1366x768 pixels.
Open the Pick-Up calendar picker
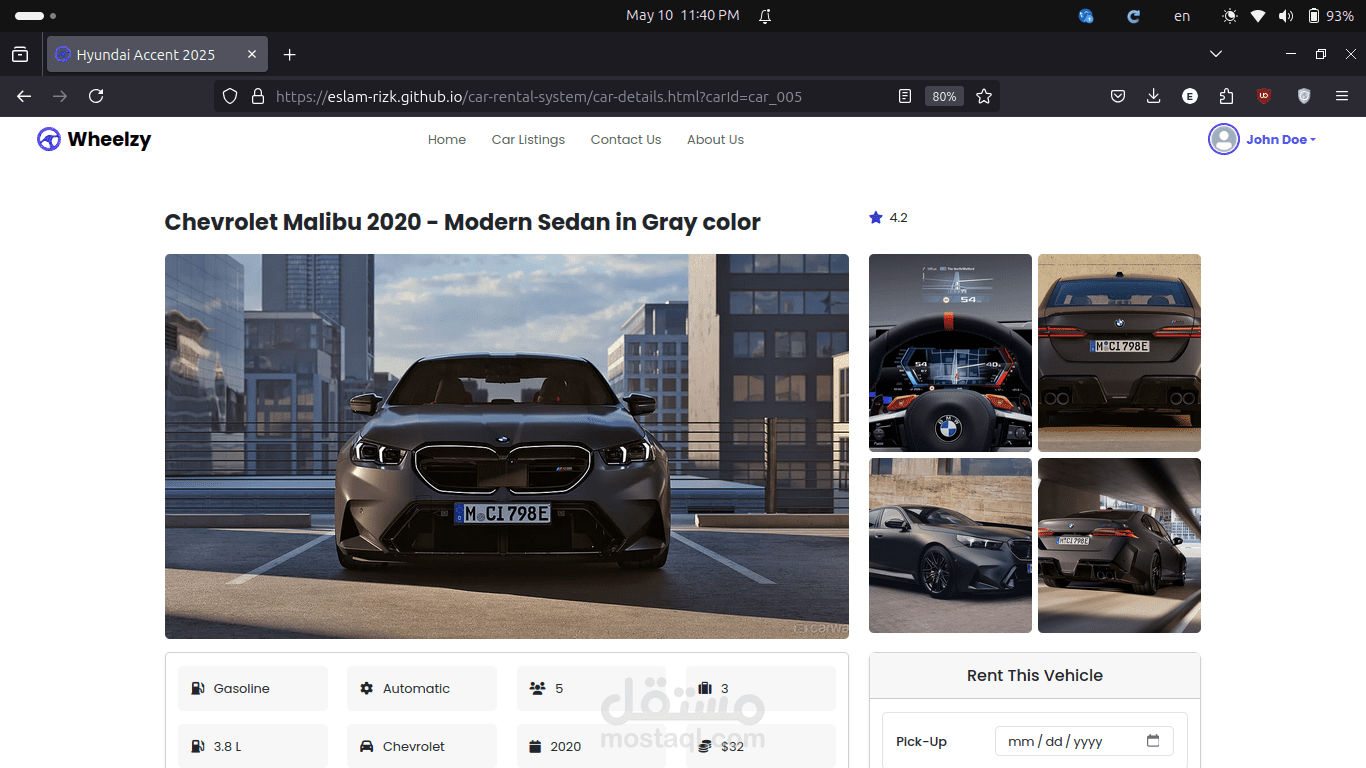[x=1153, y=741]
